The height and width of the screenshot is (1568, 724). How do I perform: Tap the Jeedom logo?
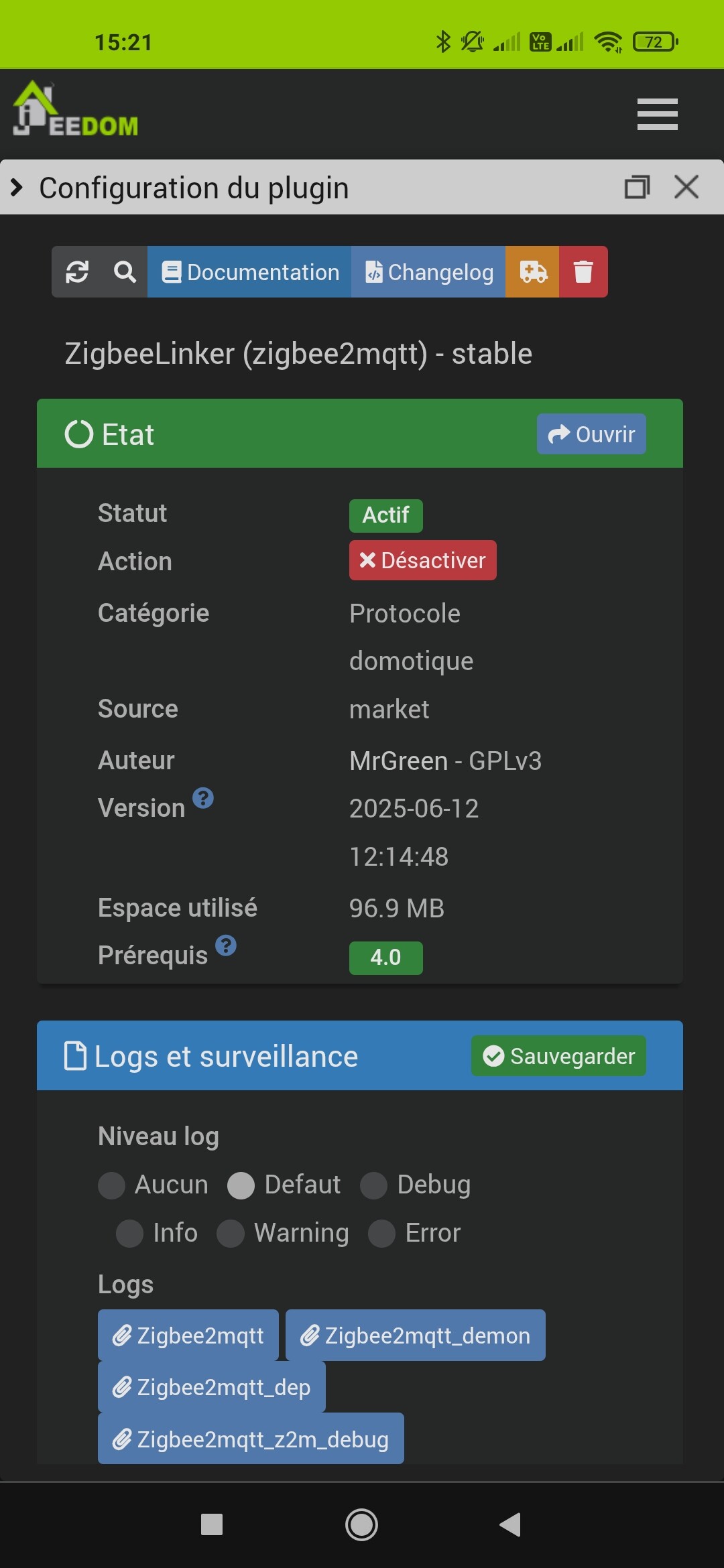coord(75,111)
